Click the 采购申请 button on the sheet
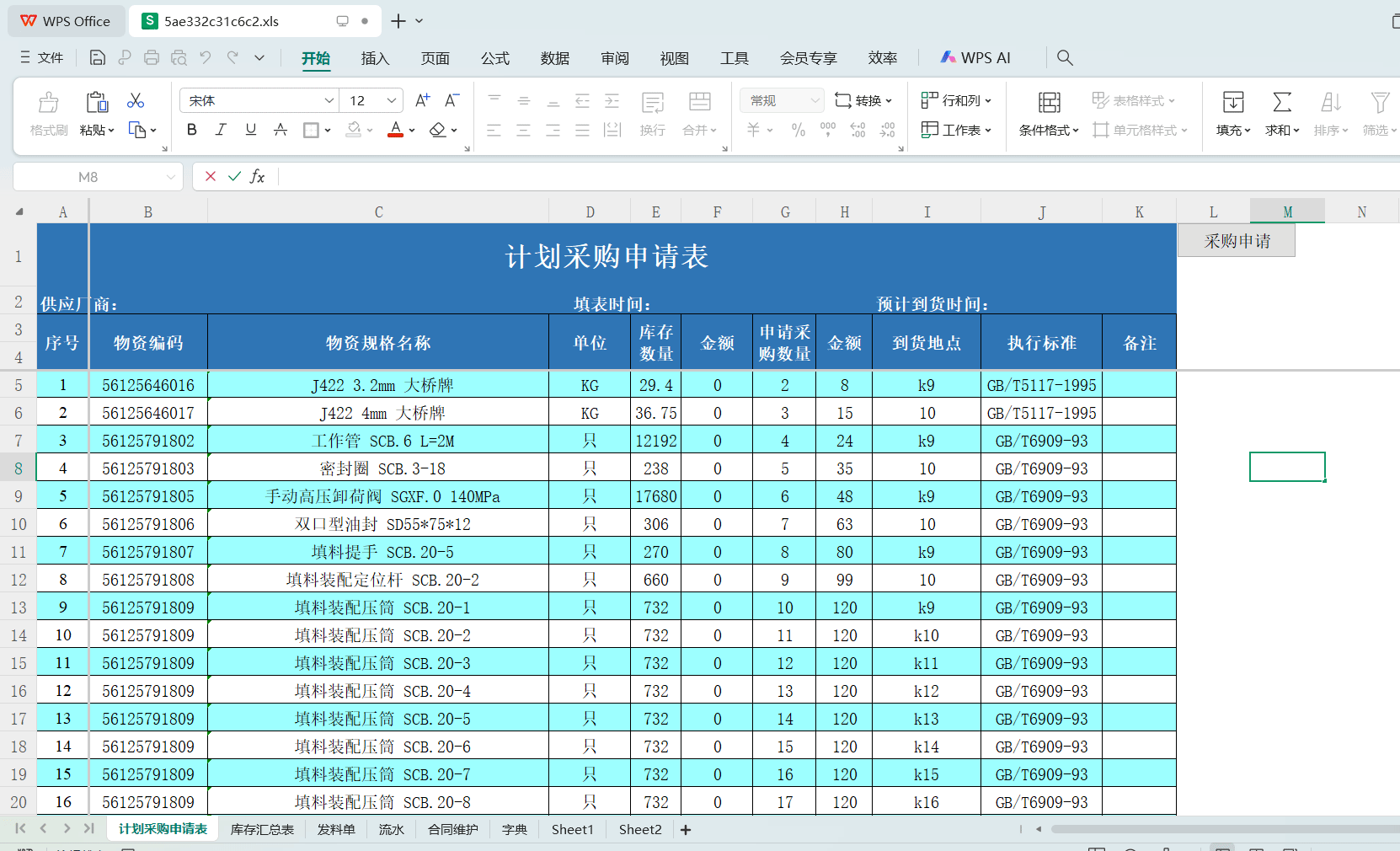1400x851 pixels. point(1236,239)
